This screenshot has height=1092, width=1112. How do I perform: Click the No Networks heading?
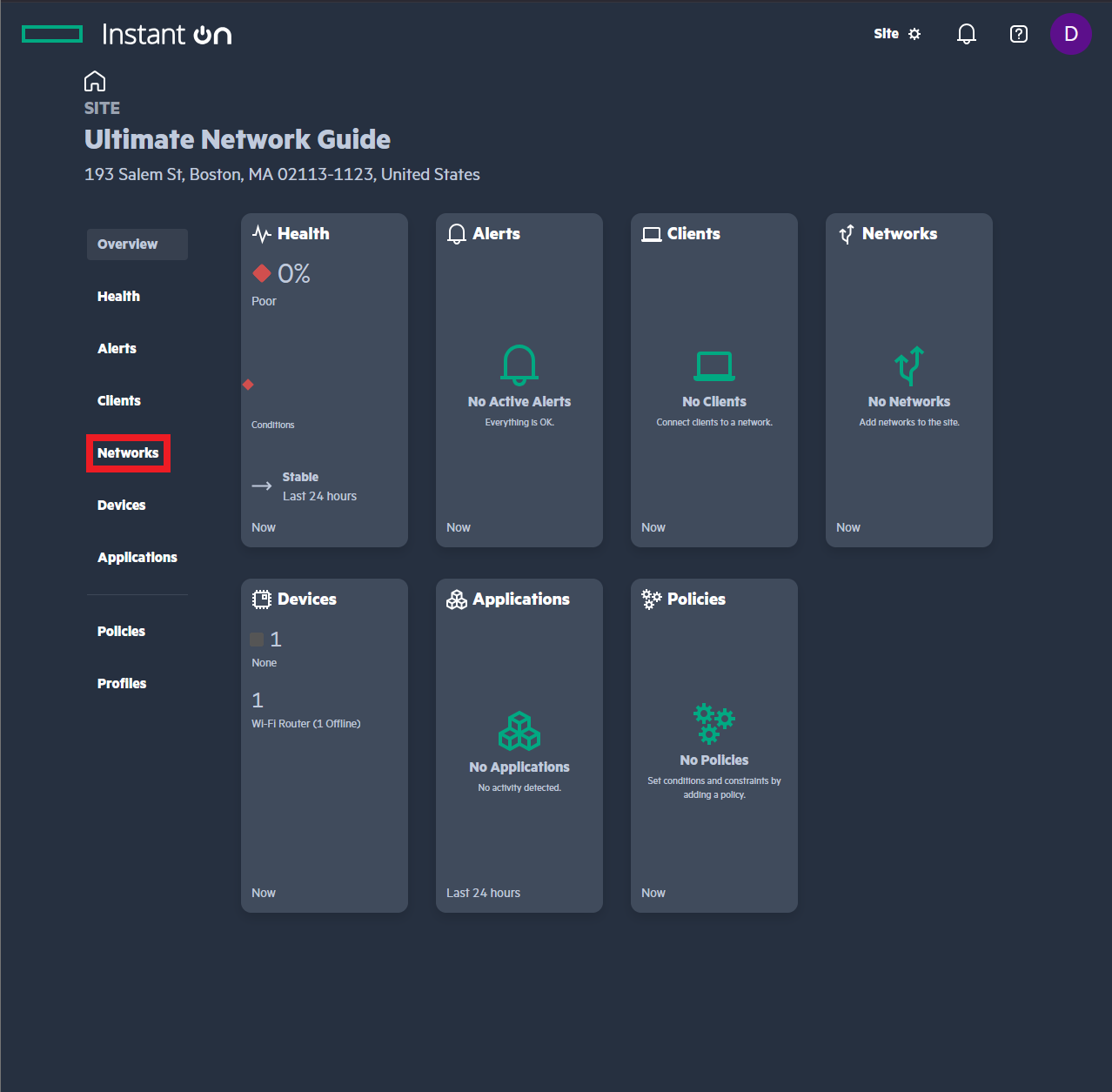click(x=909, y=402)
